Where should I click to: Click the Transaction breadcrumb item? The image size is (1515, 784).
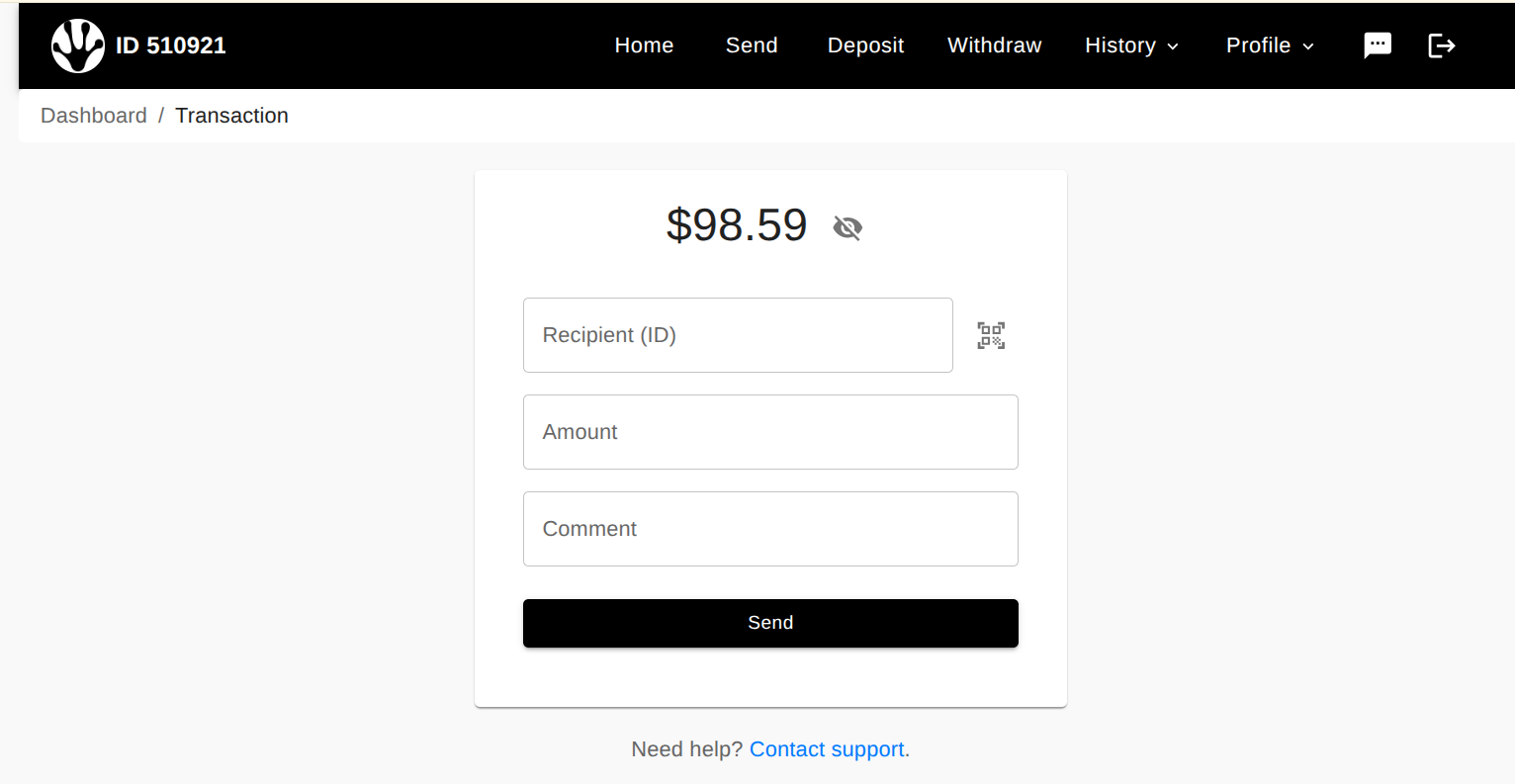[x=231, y=116]
